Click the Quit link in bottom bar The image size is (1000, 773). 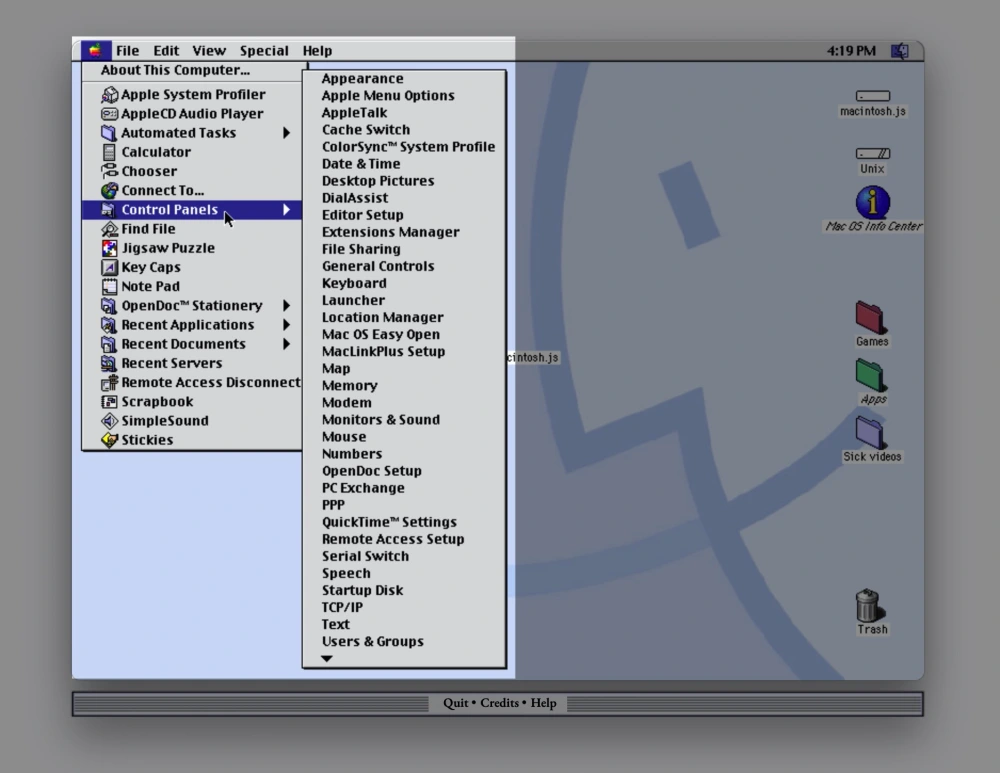[x=455, y=703]
